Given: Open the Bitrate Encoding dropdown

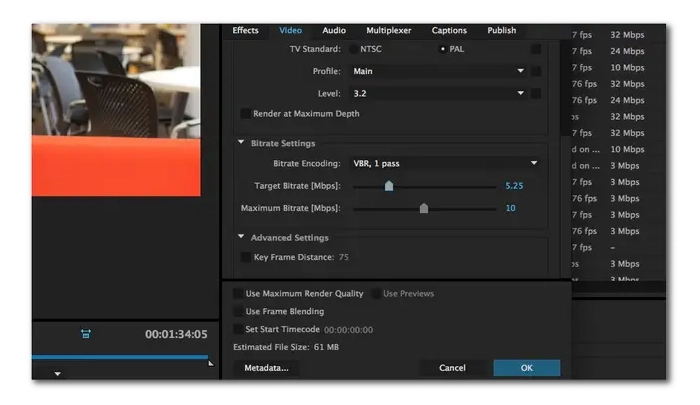Looking at the screenshot, I should pyautogui.click(x=444, y=163).
